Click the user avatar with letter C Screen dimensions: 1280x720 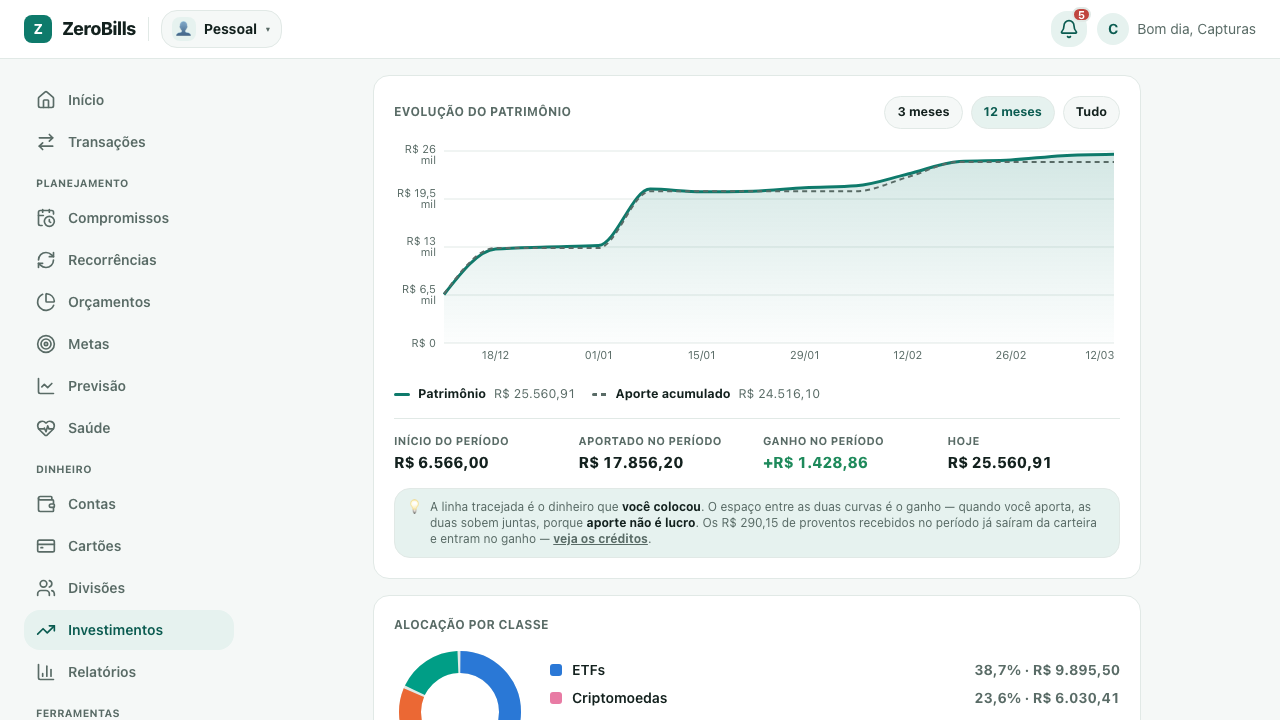point(1113,29)
